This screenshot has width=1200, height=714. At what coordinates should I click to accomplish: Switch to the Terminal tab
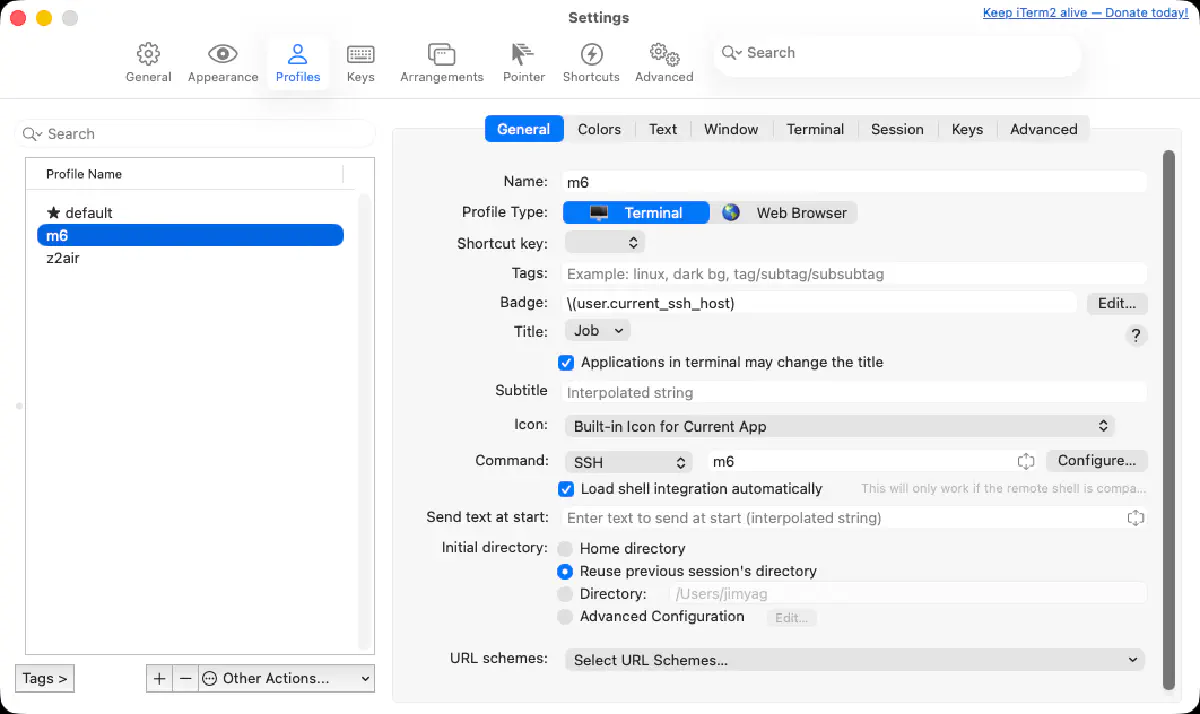pos(815,128)
